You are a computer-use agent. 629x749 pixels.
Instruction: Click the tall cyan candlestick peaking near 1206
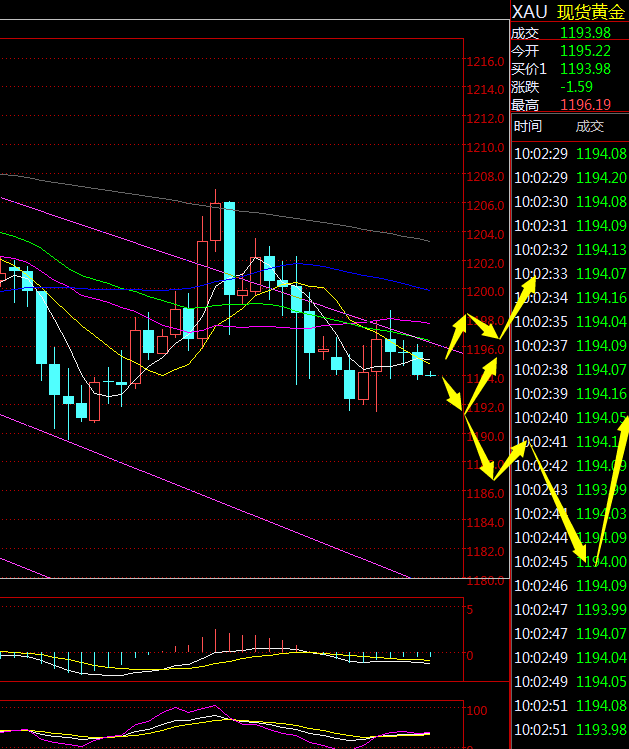click(x=229, y=248)
